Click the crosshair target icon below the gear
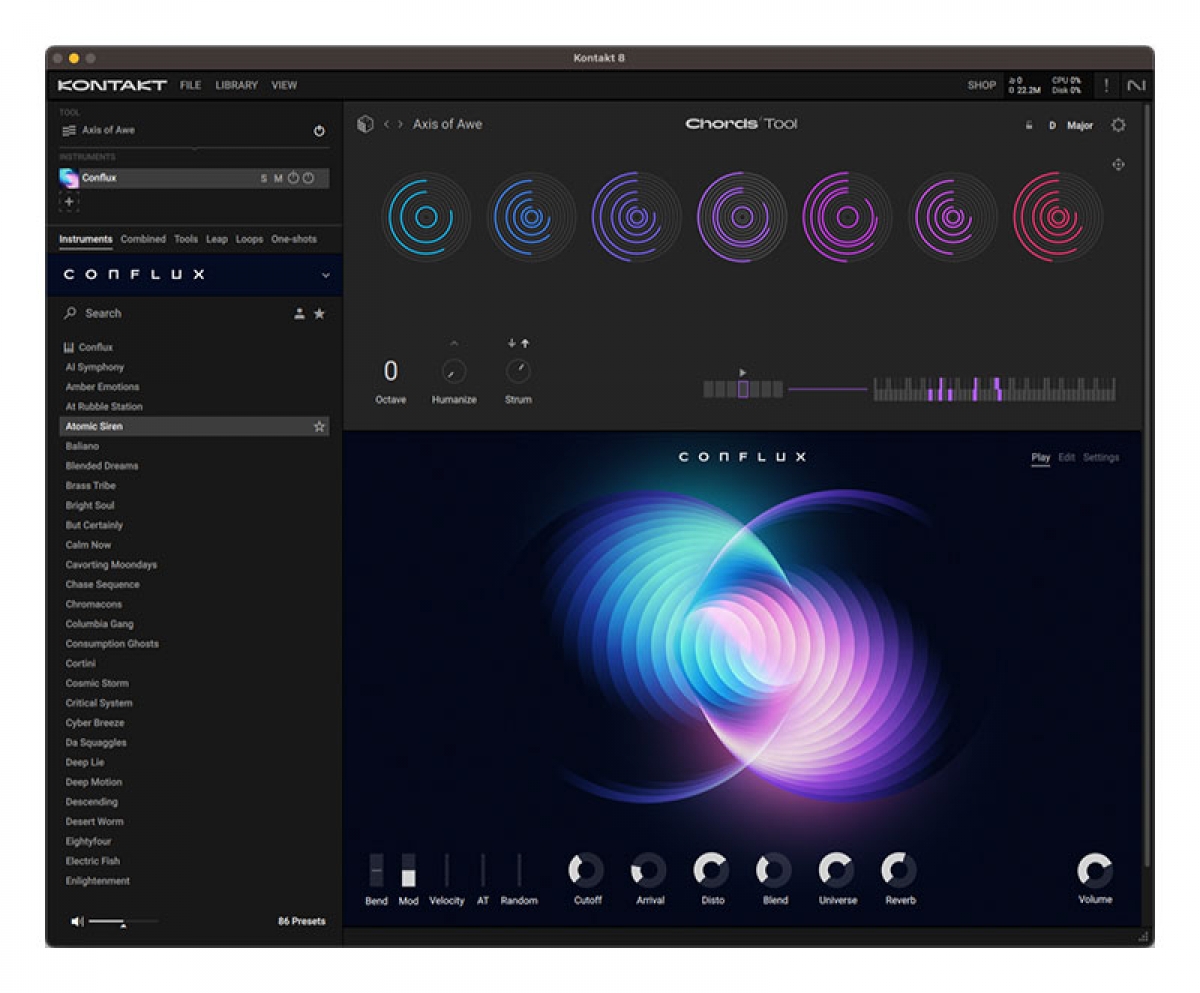The height and width of the screenshot is (993, 1200). pos(1118,164)
